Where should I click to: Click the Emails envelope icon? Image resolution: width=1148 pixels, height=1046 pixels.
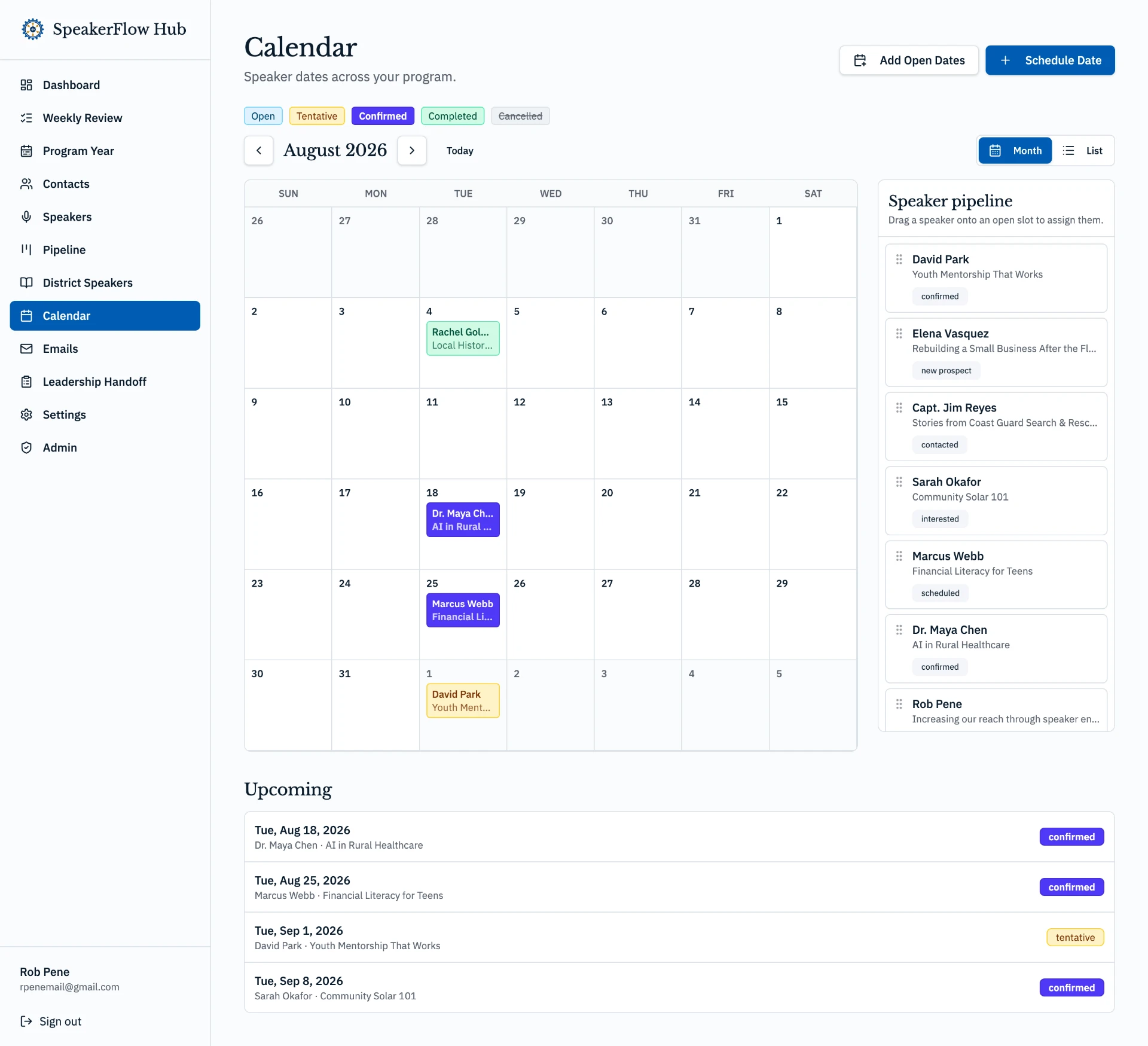pyautogui.click(x=26, y=349)
